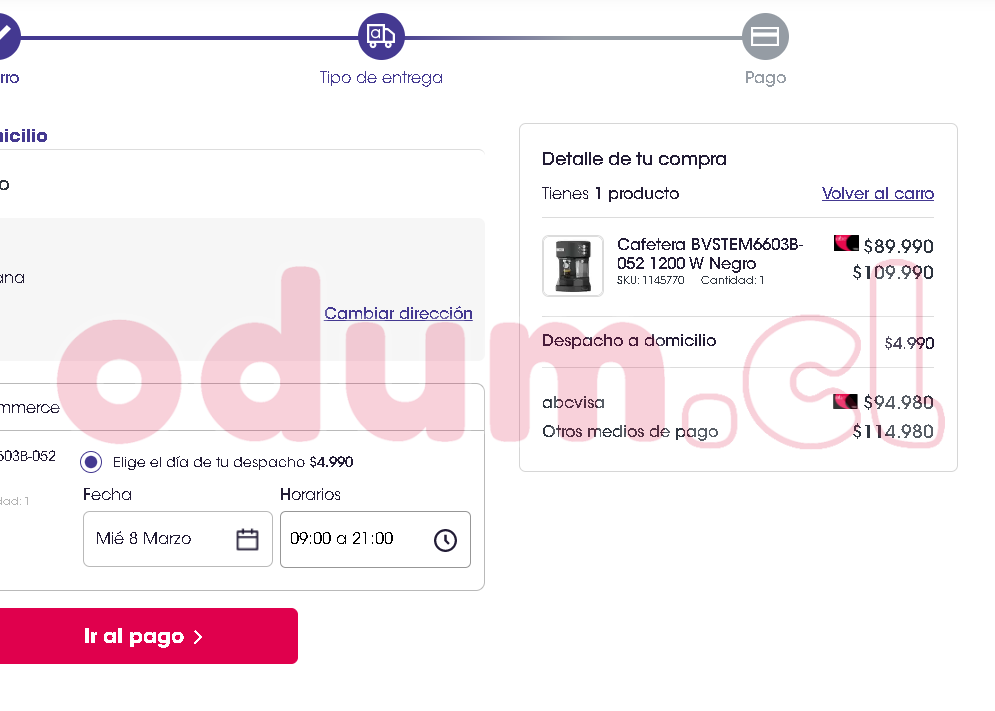Click the abcvisa card icon beside $89.990
This screenshot has height=711, width=995.
846,243
